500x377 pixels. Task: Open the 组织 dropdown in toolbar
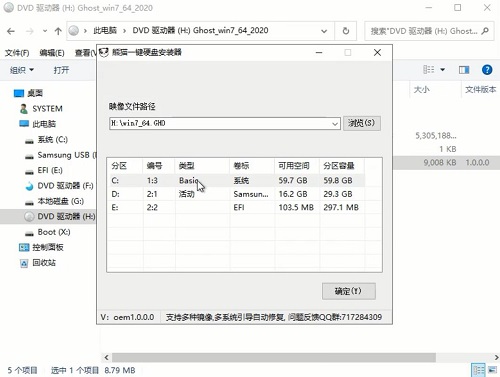pos(22,70)
